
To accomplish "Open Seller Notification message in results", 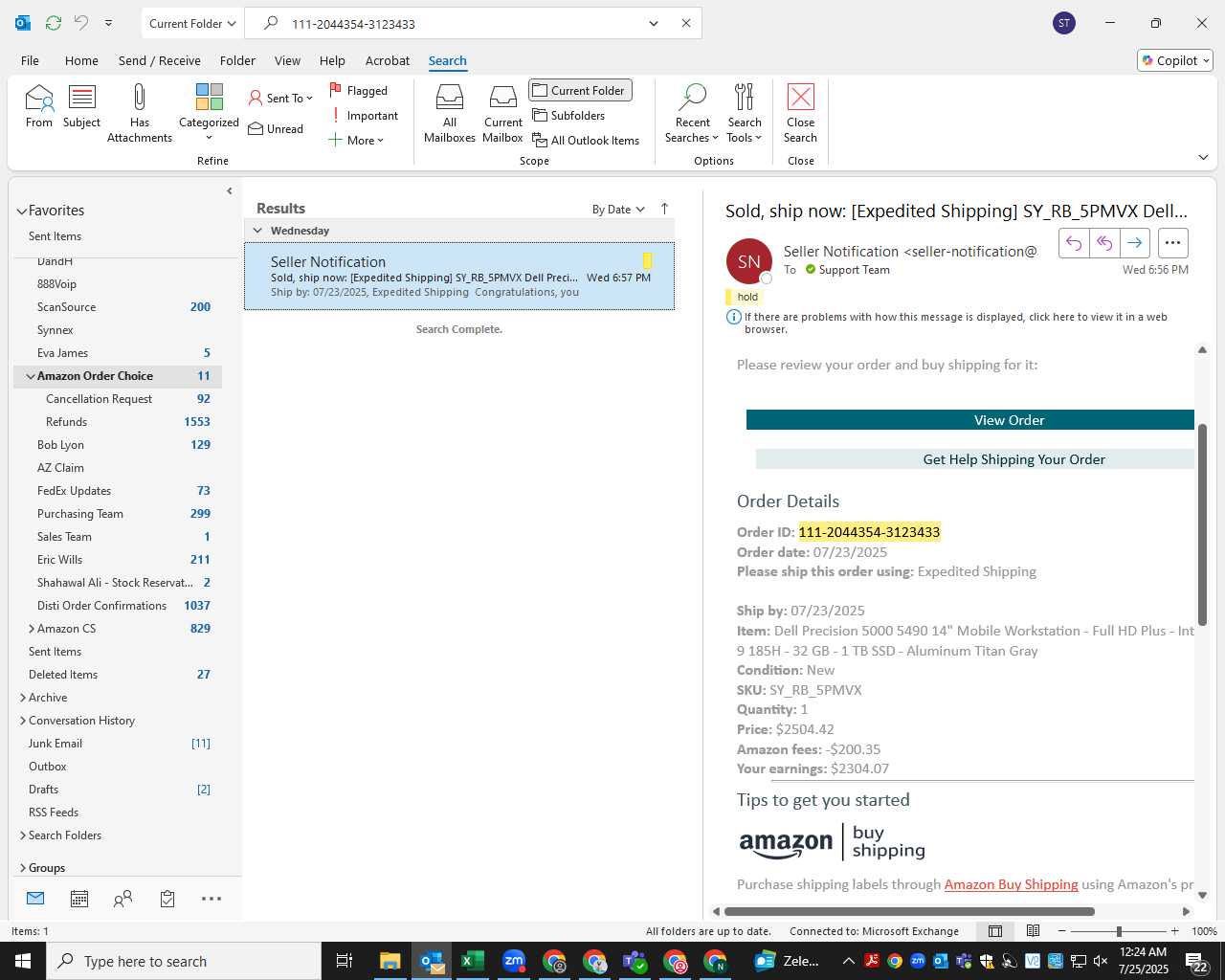I will coord(459,277).
